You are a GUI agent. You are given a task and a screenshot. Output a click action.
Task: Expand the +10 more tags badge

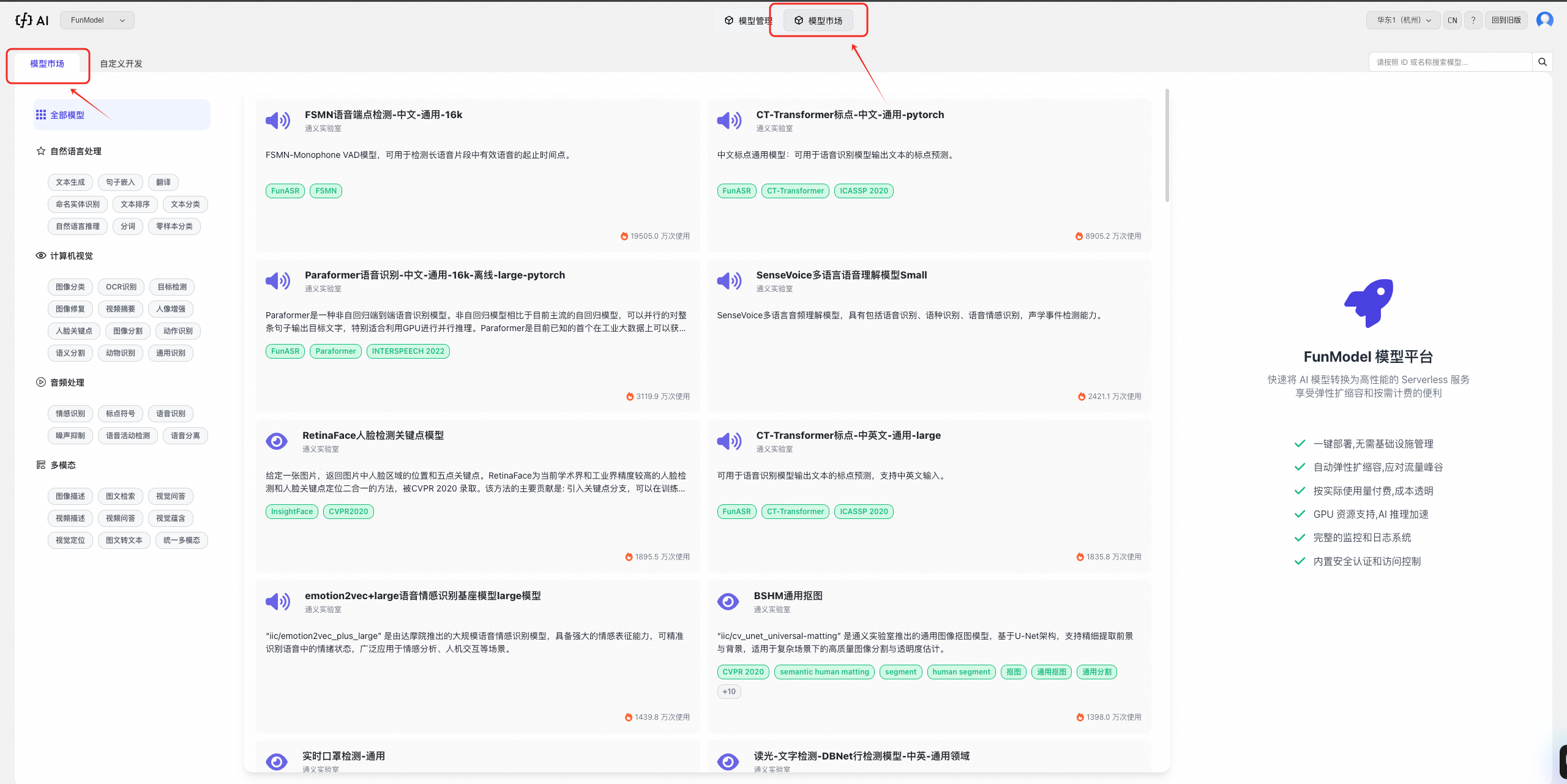point(728,692)
